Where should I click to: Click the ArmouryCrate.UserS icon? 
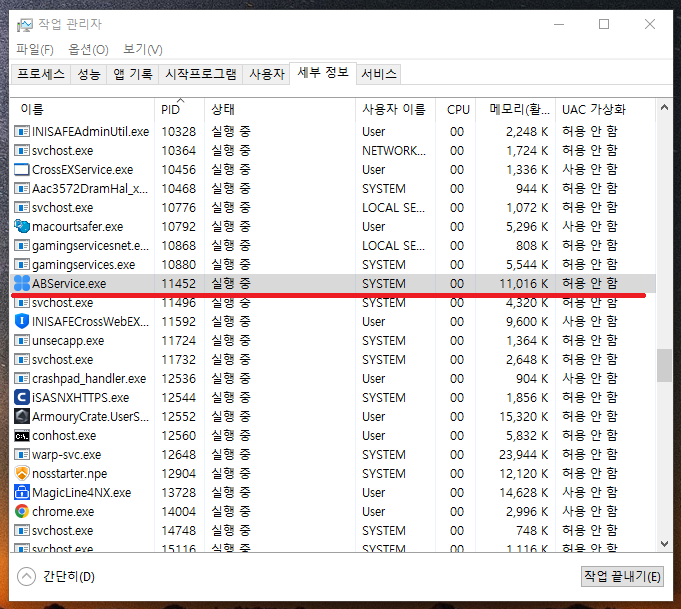(x=22, y=417)
